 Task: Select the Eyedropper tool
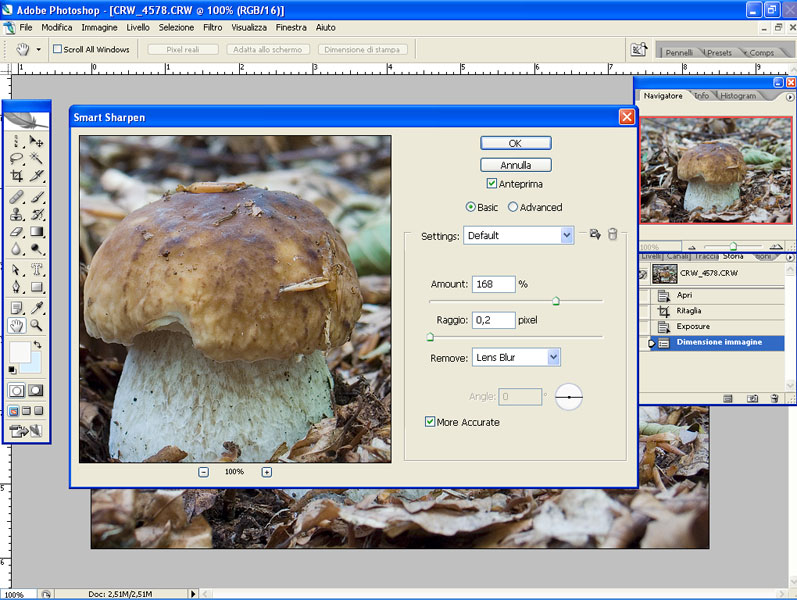pyautogui.click(x=37, y=307)
